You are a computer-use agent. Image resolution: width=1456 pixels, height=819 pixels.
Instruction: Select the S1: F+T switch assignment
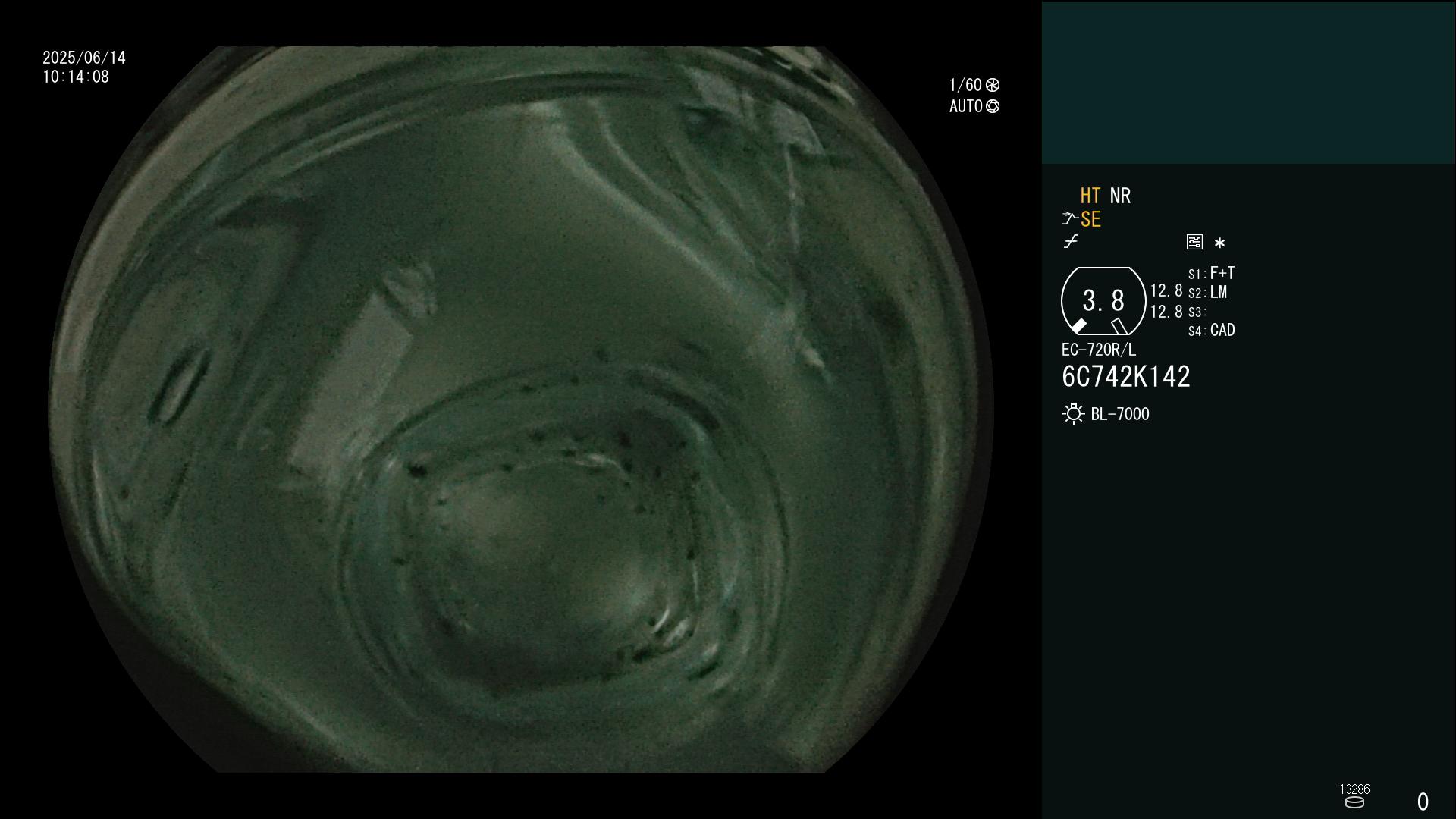[x=1212, y=273]
